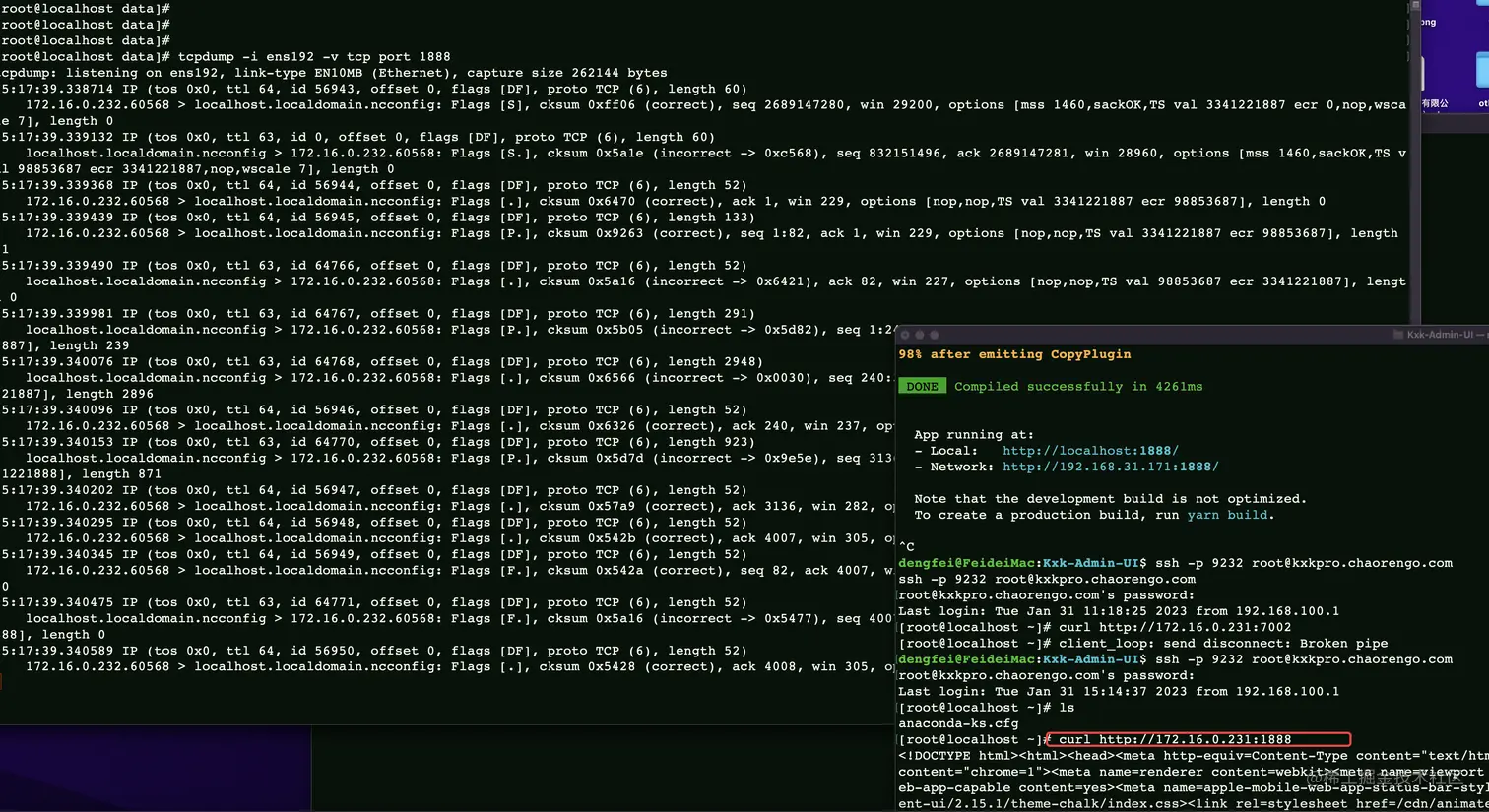1489x812 pixels.
Task: Click the packet line with id 56944
Action: coord(374,185)
